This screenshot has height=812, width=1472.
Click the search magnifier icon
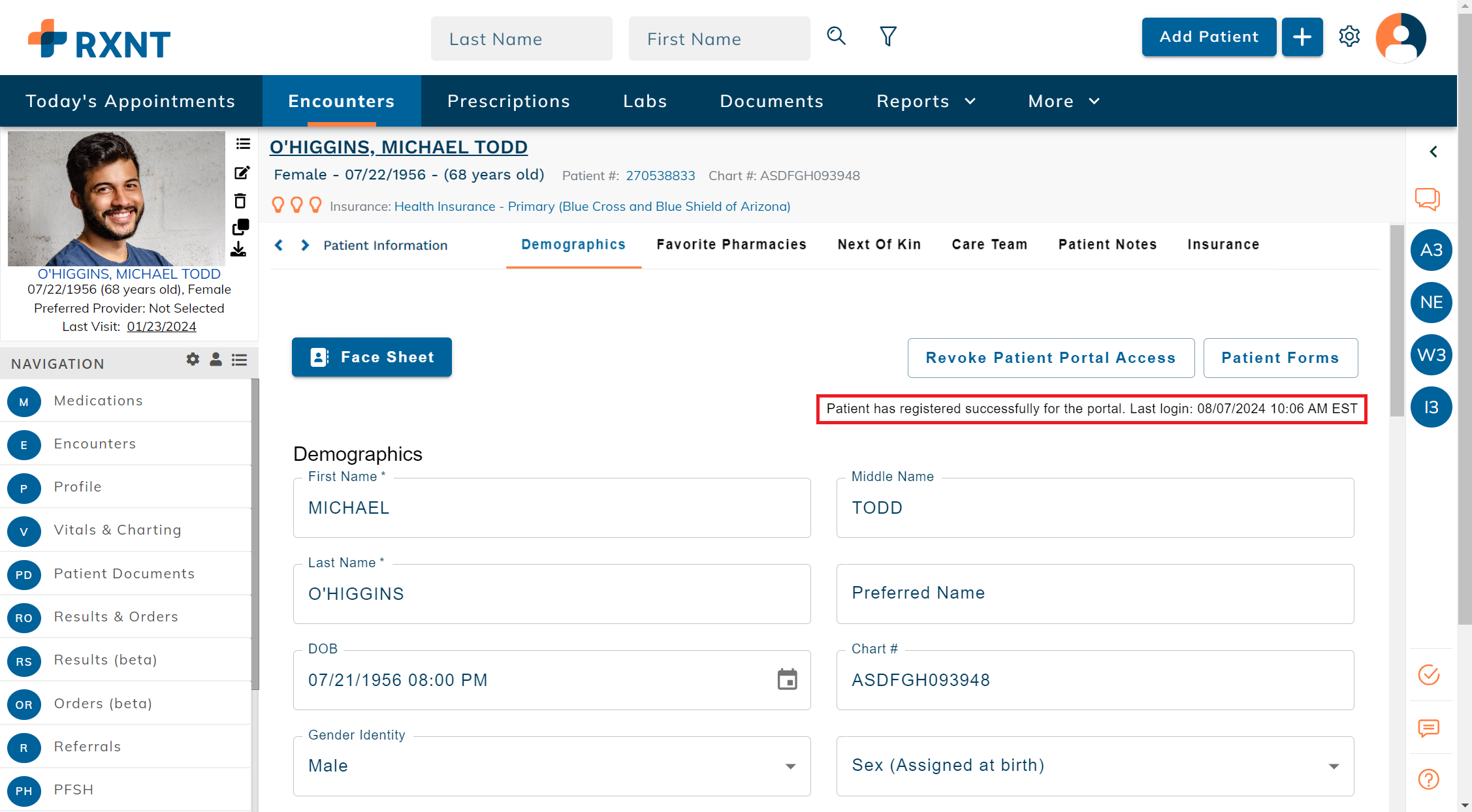click(x=836, y=37)
